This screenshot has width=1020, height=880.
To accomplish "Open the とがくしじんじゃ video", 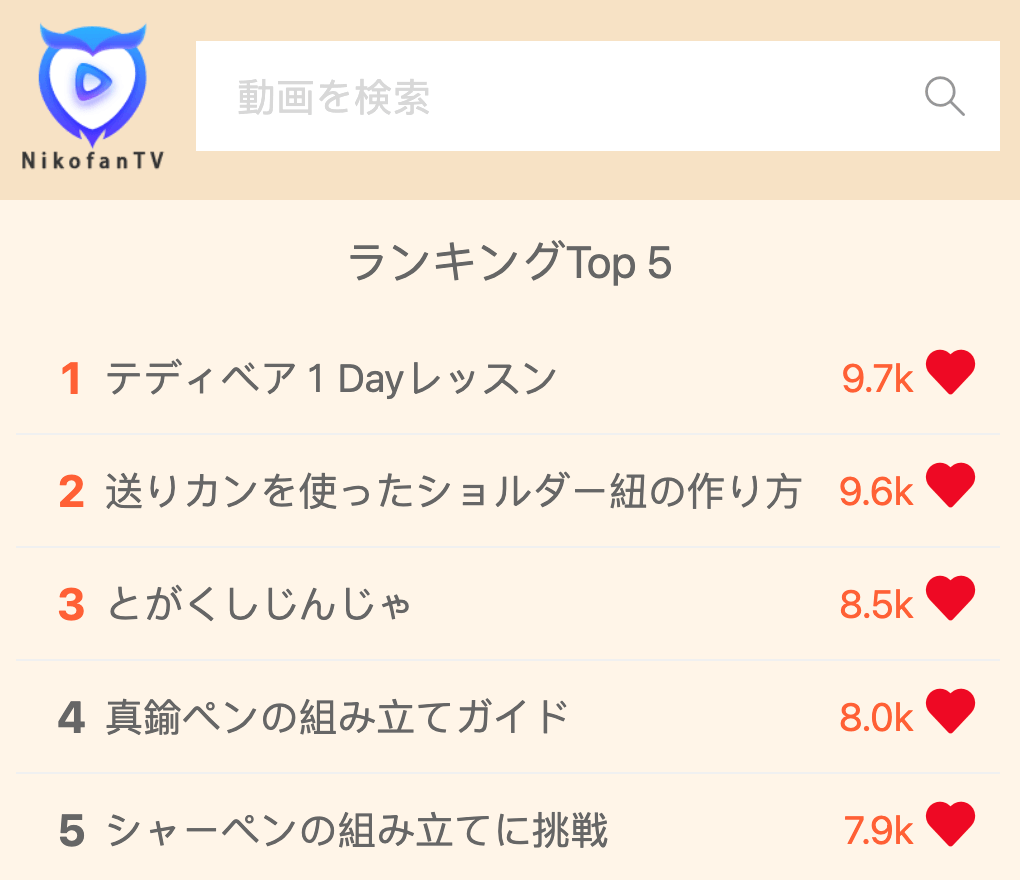I will click(x=258, y=604).
